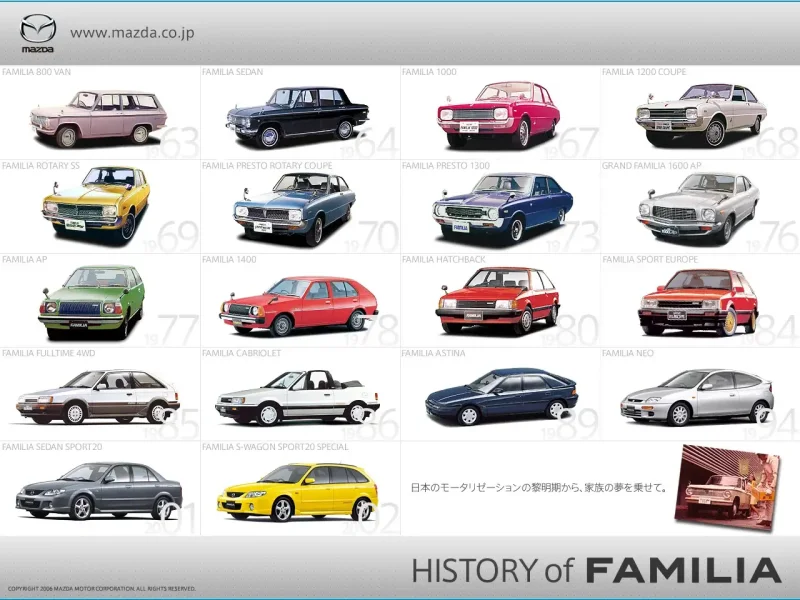Click the 'FAMILIA PRESTO ROTARY COUPE' label

[x=267, y=166]
